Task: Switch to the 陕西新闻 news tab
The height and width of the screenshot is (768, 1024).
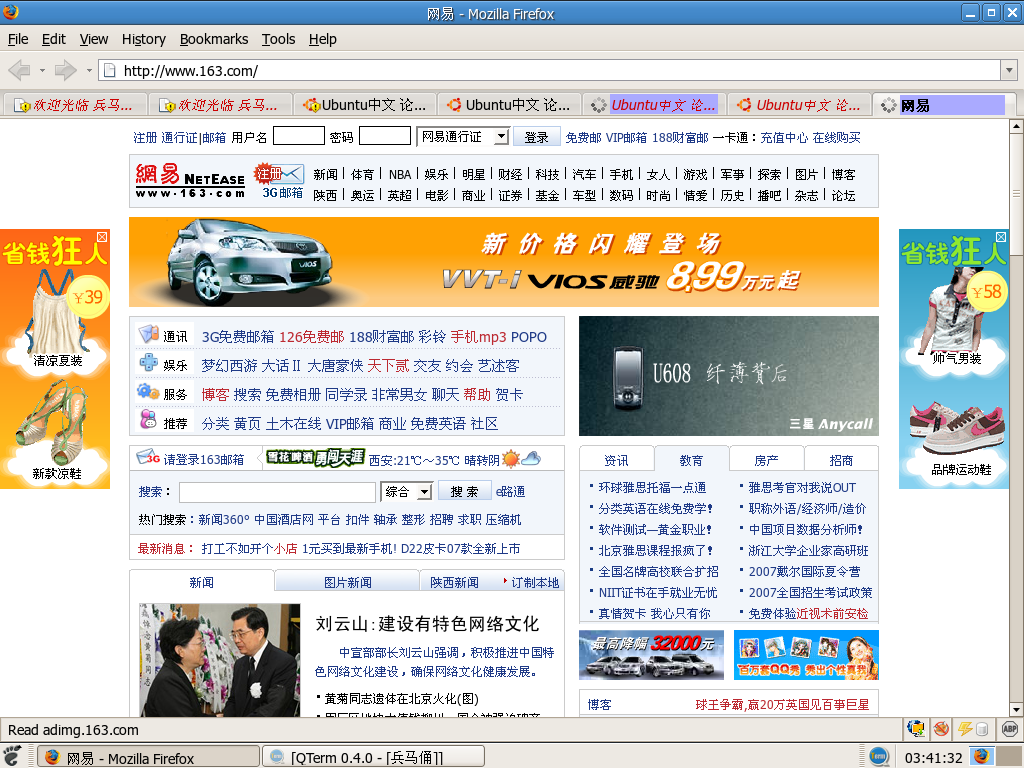Action: [455, 582]
